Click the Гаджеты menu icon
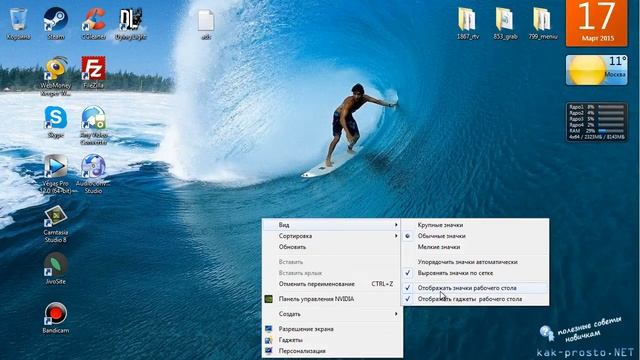Screen dimensions: 640x360 pyautogui.click(x=269, y=340)
